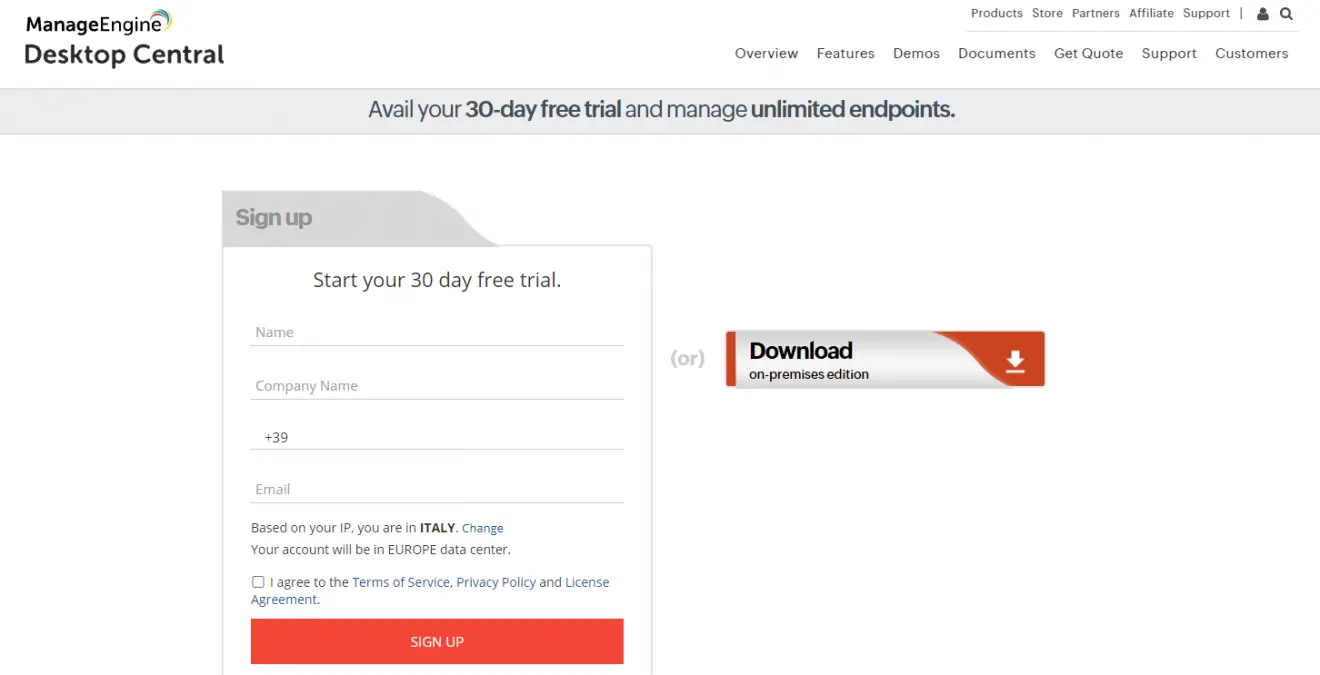This screenshot has width=1320, height=675.
Task: Change the detected ITALY location
Action: coord(482,527)
